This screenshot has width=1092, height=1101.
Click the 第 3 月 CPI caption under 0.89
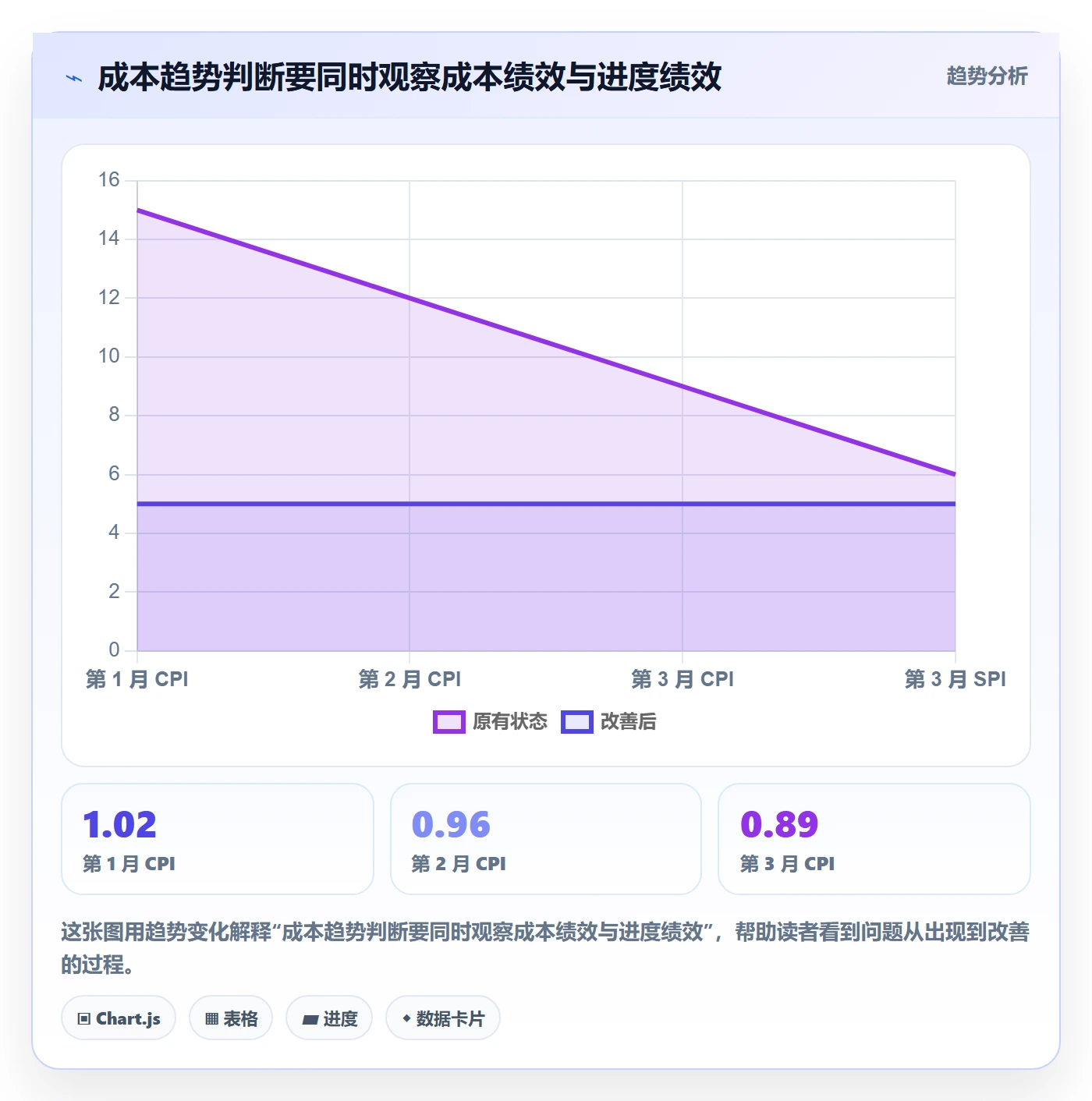tap(787, 864)
